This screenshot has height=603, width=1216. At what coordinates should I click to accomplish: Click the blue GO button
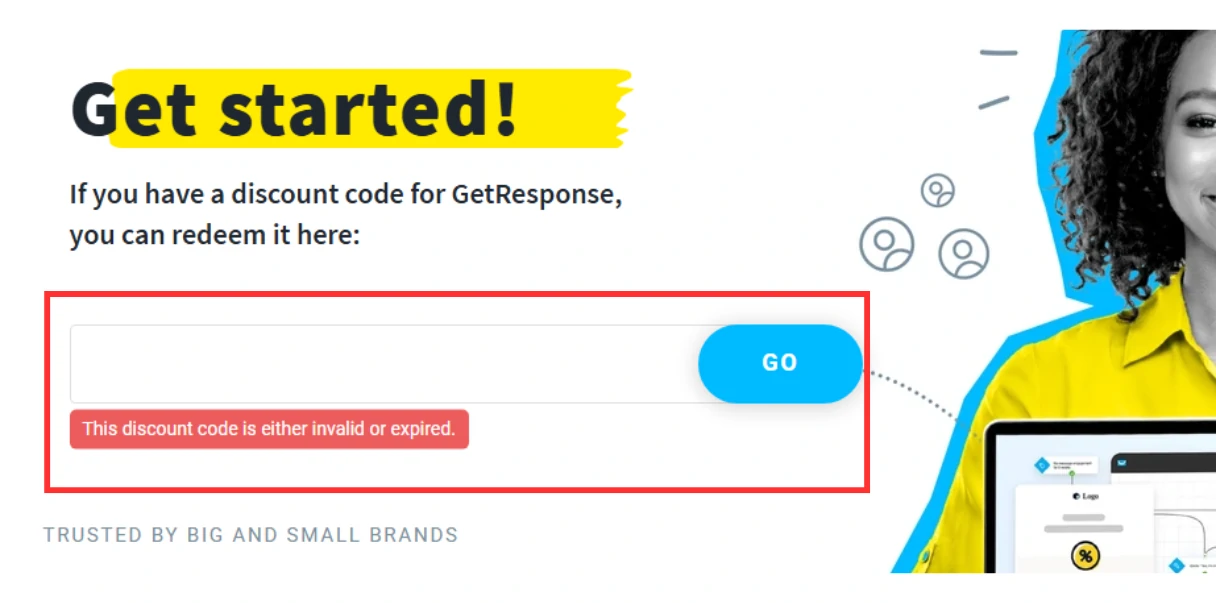[x=779, y=363]
